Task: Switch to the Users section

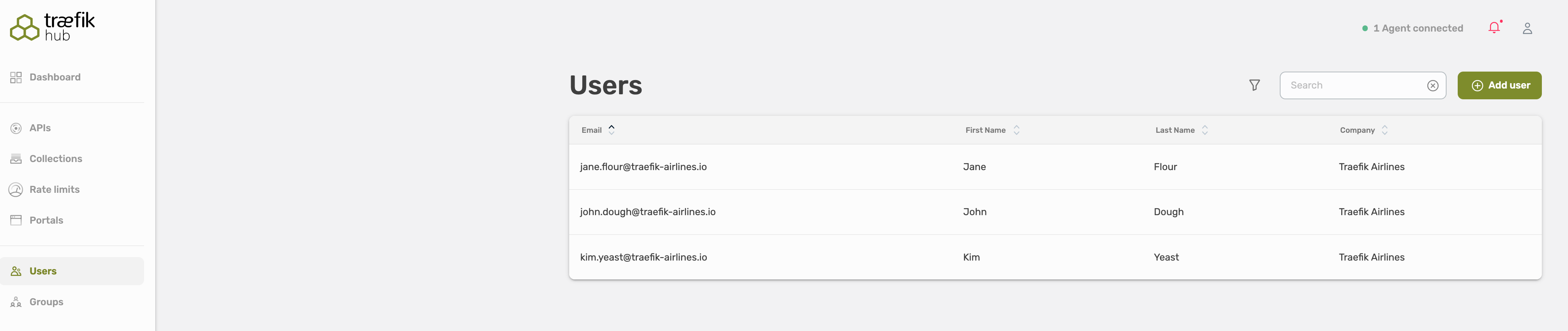Action: coord(43,271)
